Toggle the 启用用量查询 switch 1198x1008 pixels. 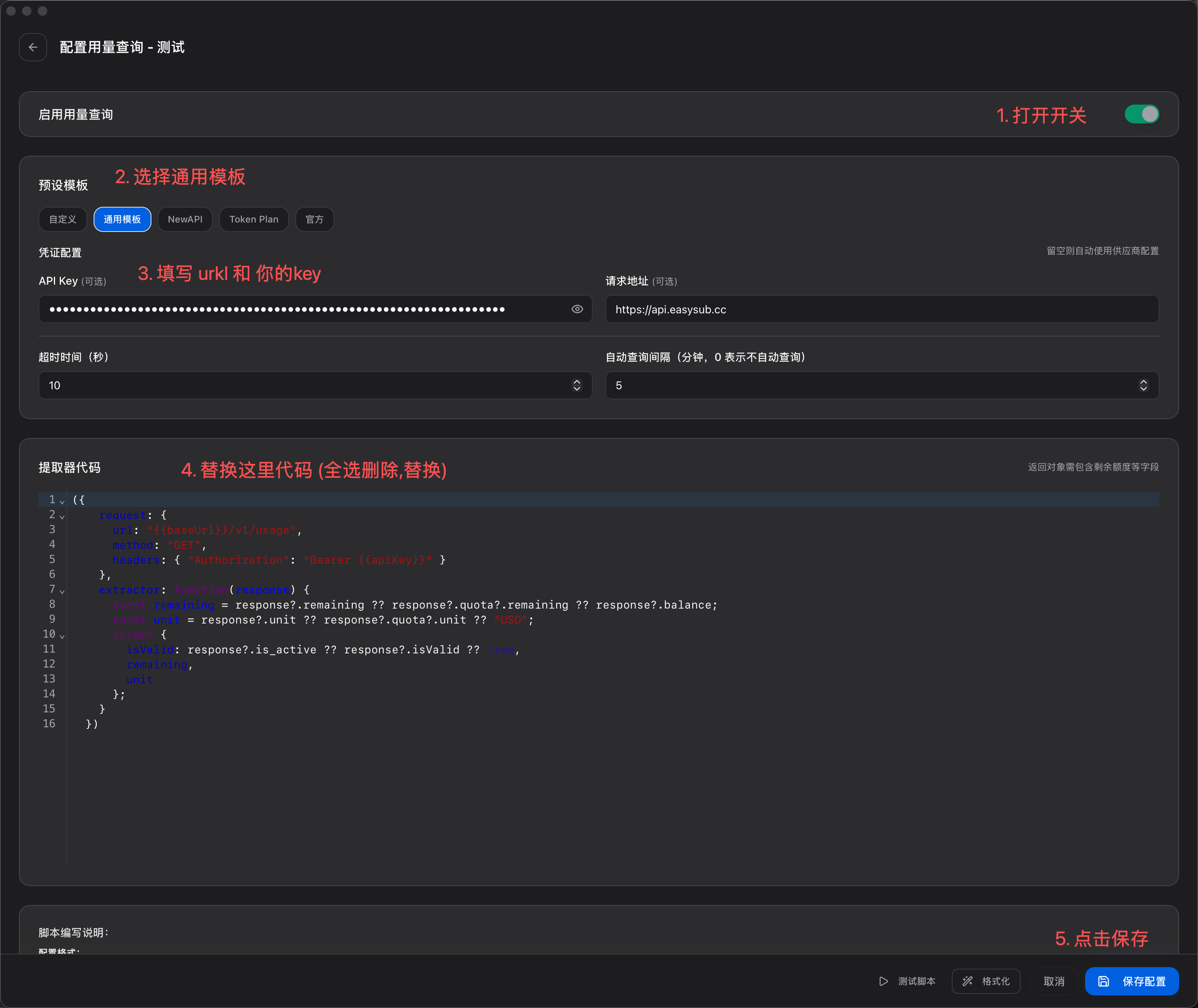tap(1141, 114)
